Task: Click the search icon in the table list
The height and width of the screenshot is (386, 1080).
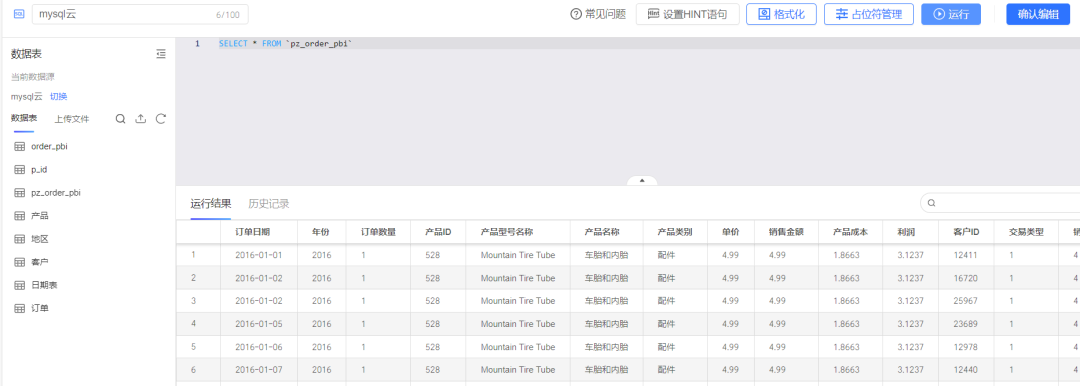Action: (x=120, y=119)
